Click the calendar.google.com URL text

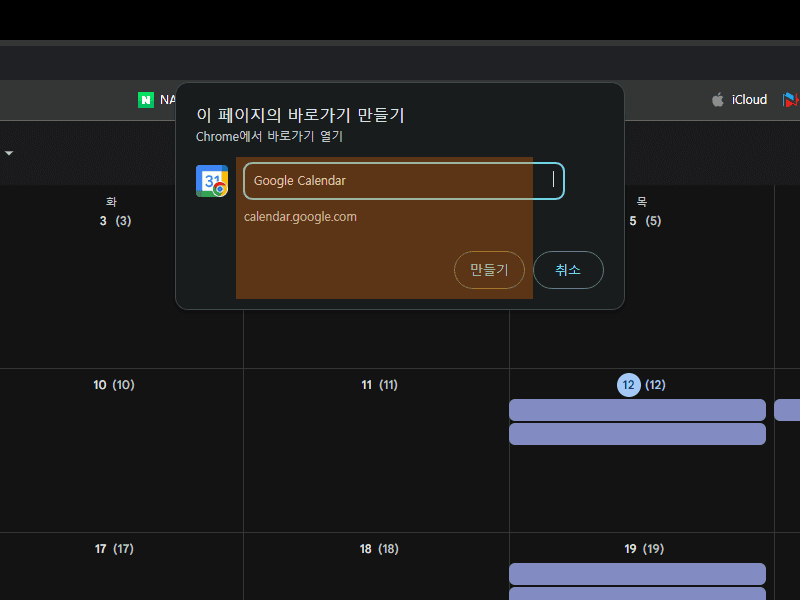tap(300, 217)
